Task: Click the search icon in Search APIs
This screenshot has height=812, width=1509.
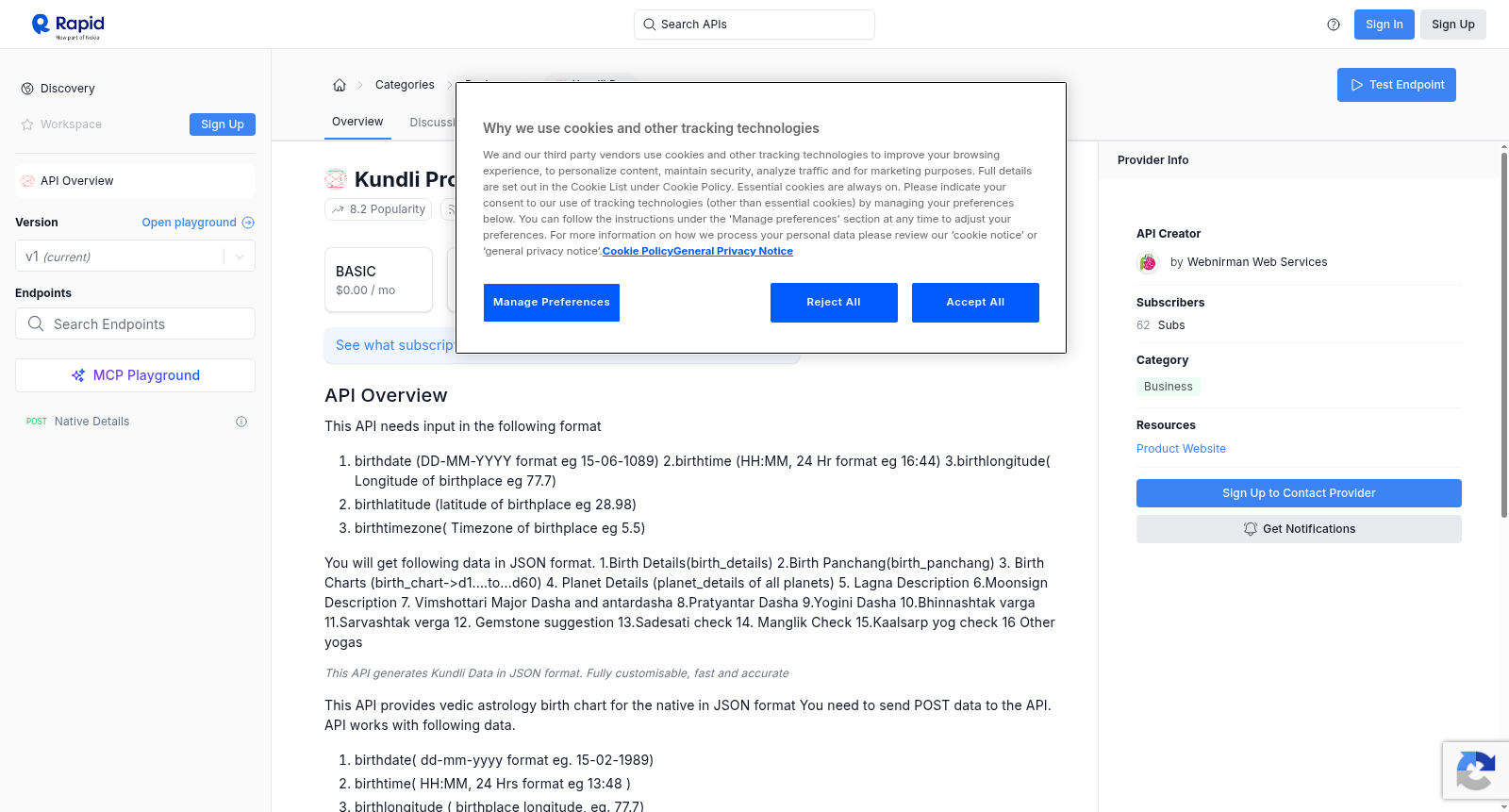Action: [649, 25]
